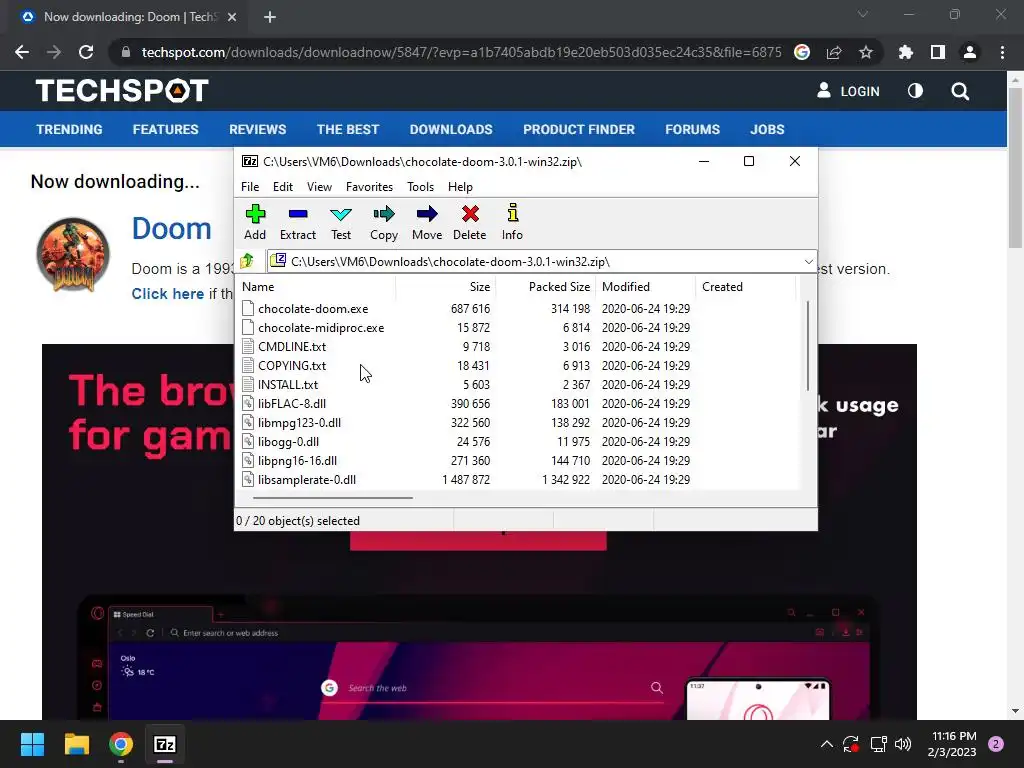Click the up-one-folder icon beside path box
1024x768 pixels.
click(247, 261)
